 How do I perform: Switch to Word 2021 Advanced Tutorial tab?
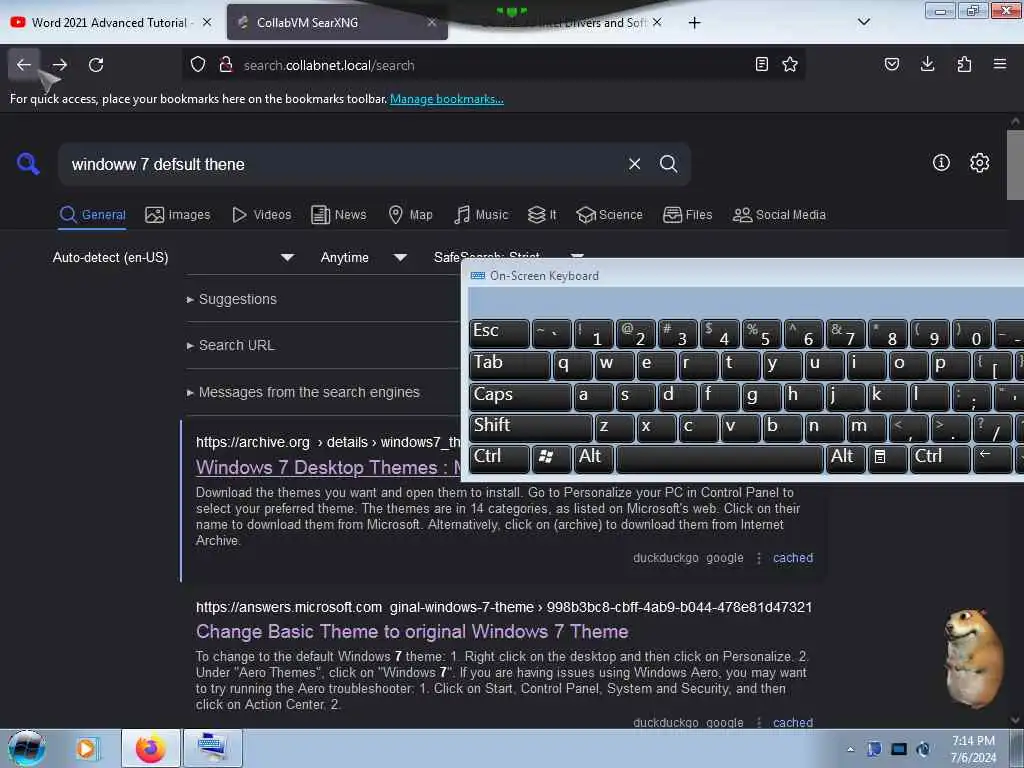click(111, 22)
